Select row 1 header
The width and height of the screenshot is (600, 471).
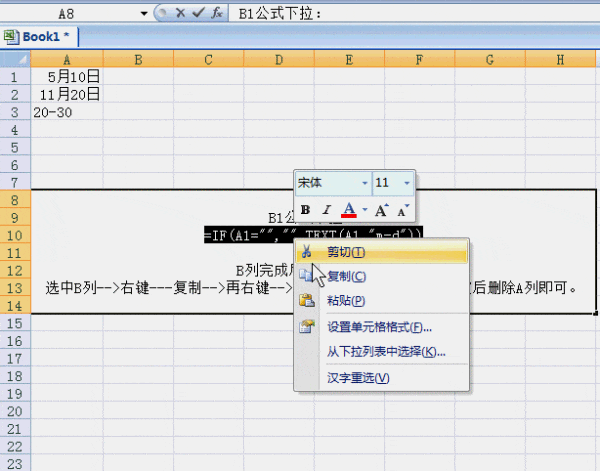click(15, 77)
